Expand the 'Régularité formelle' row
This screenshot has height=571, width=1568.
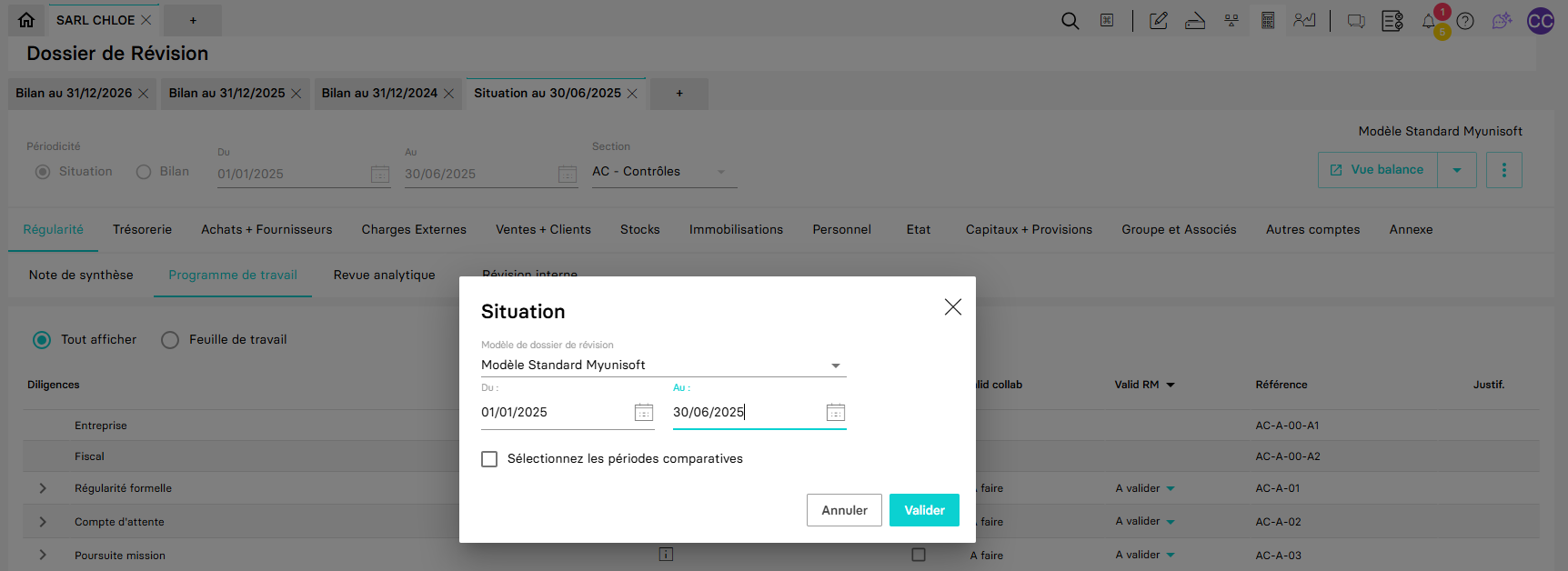pos(43,488)
